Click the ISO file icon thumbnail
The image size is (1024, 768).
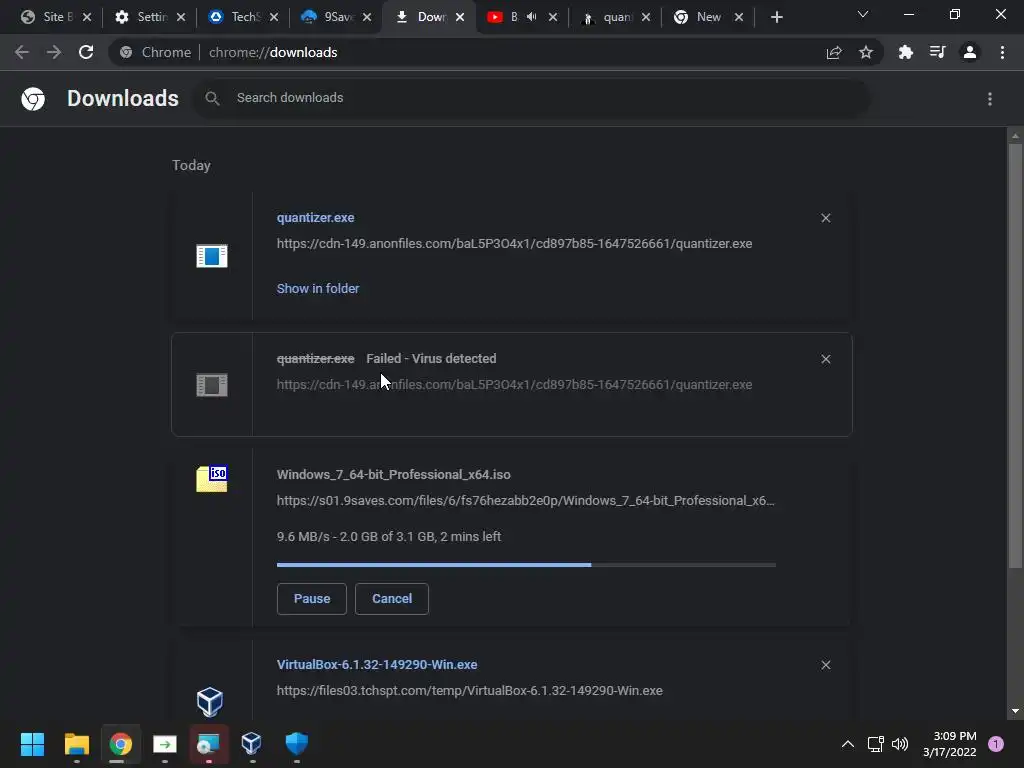pos(212,479)
